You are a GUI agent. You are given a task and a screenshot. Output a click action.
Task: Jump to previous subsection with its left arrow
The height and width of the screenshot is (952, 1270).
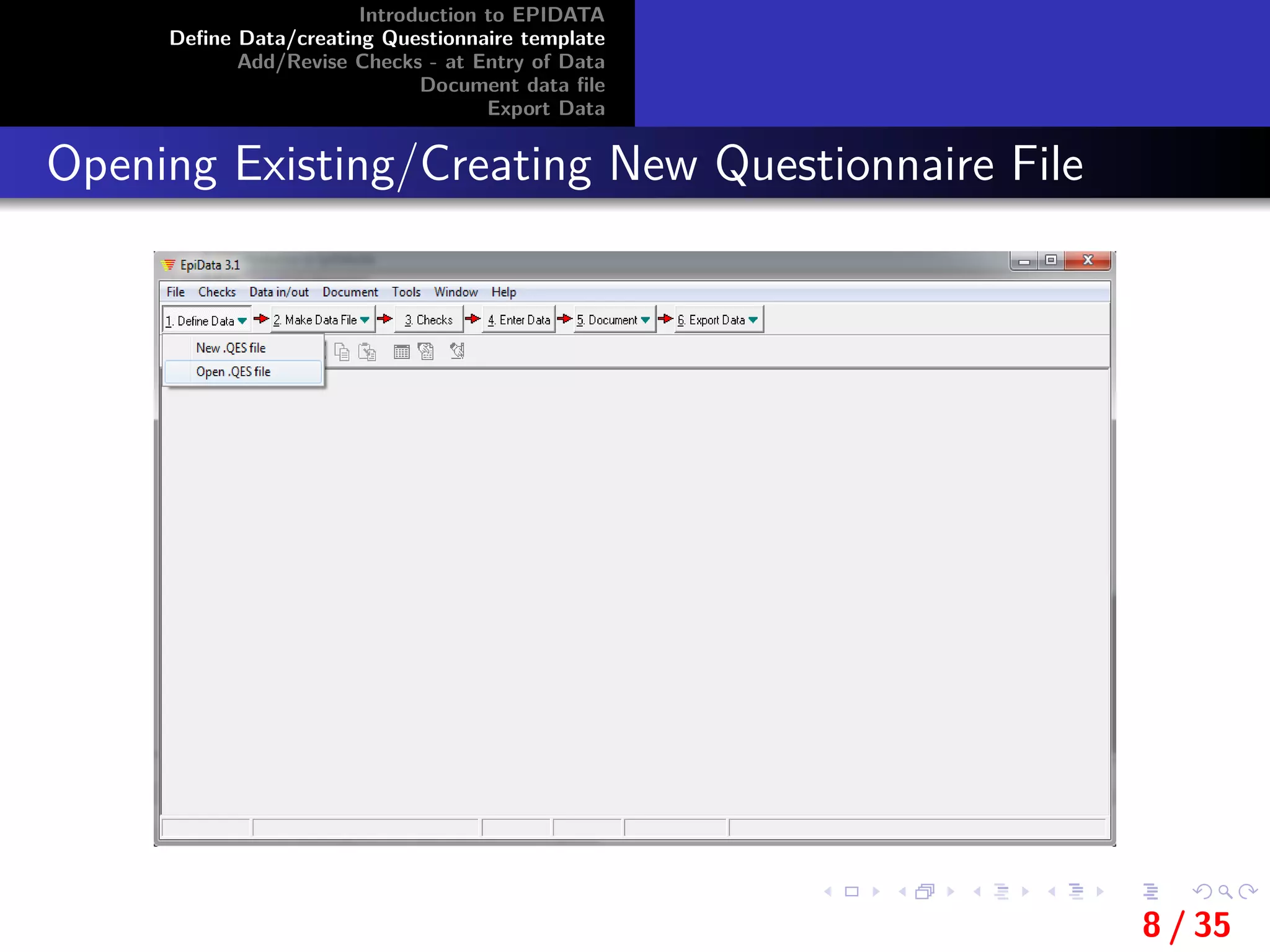pyautogui.click(x=977, y=891)
